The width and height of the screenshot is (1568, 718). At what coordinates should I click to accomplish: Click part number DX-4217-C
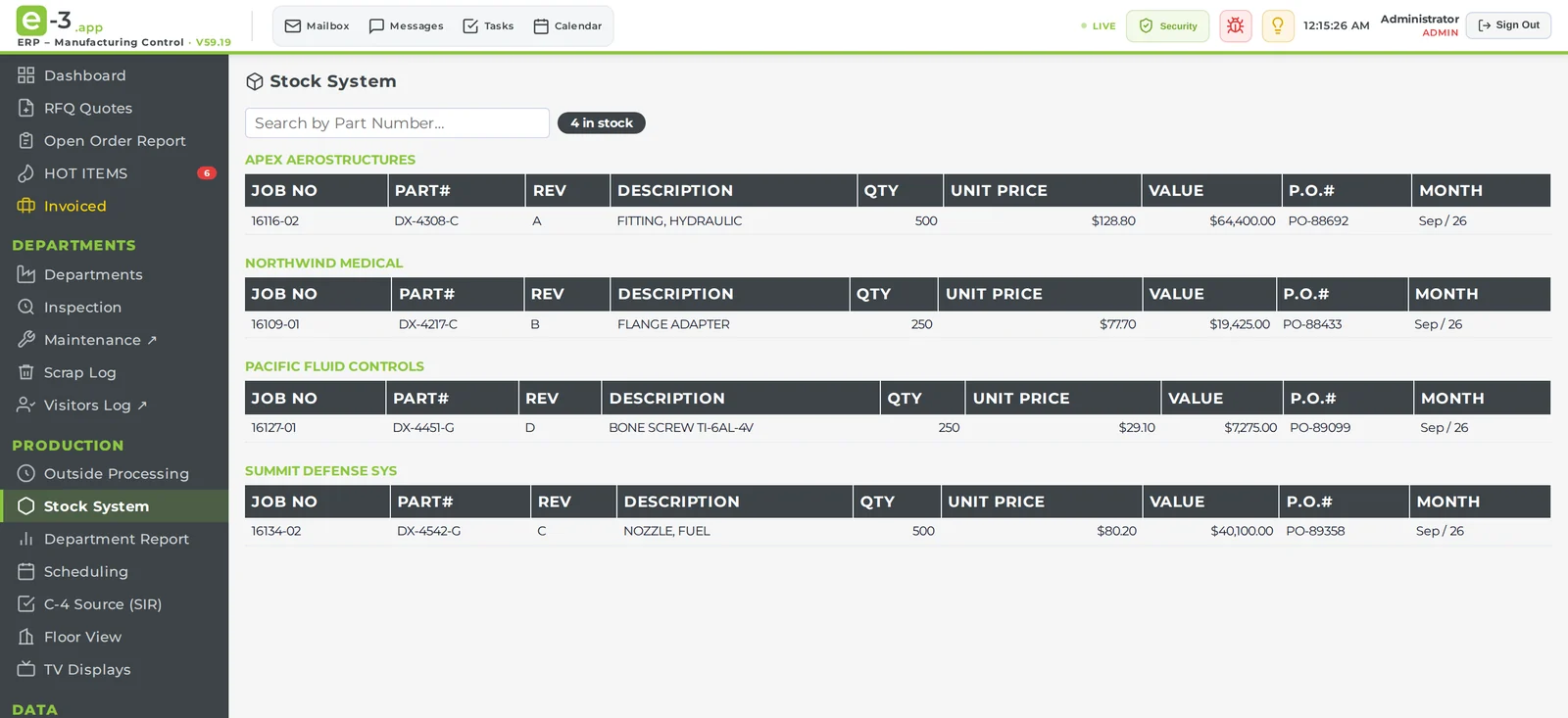[x=428, y=324]
